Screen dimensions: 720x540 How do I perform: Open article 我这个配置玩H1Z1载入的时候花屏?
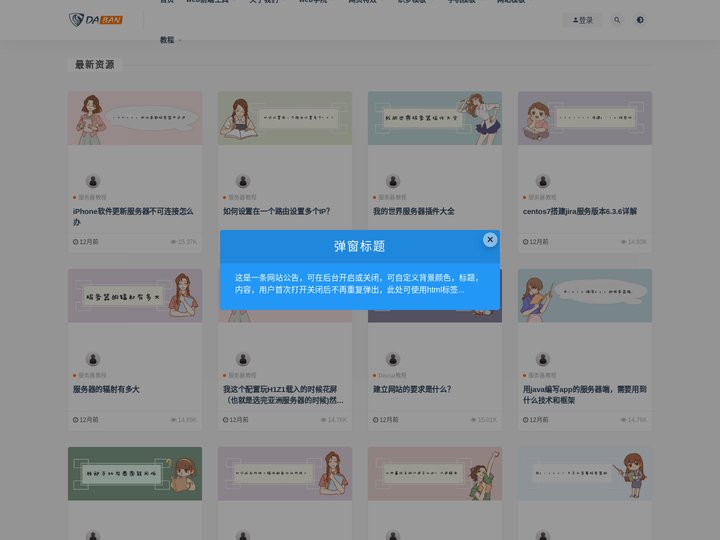[283, 395]
